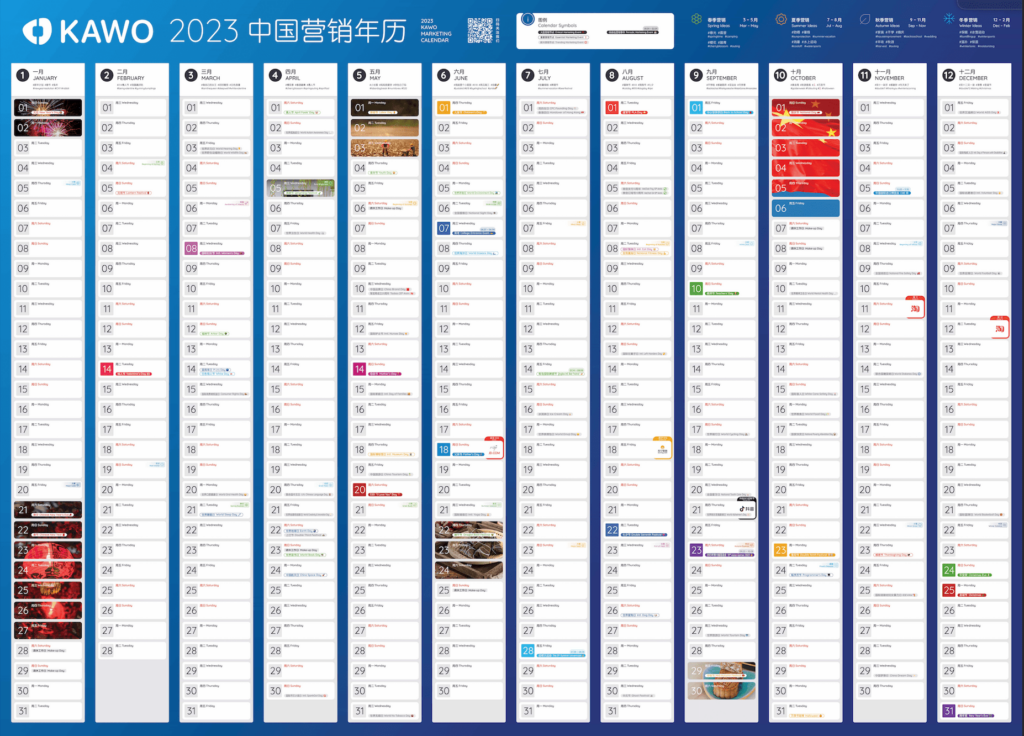
Task: Open January 01 fireworks cell
Action: pos(48,108)
